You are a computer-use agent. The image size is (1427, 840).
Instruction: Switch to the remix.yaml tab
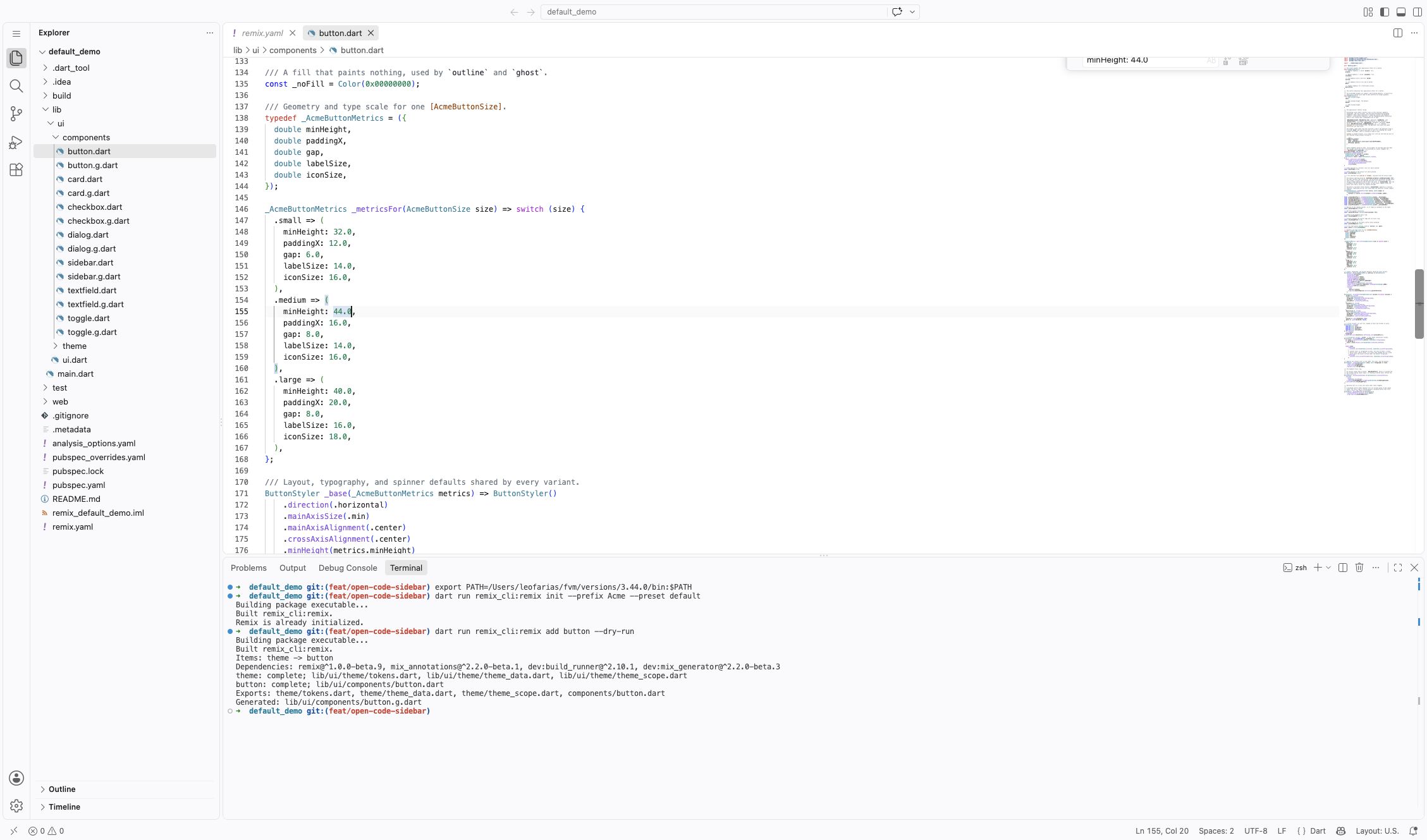coord(262,33)
